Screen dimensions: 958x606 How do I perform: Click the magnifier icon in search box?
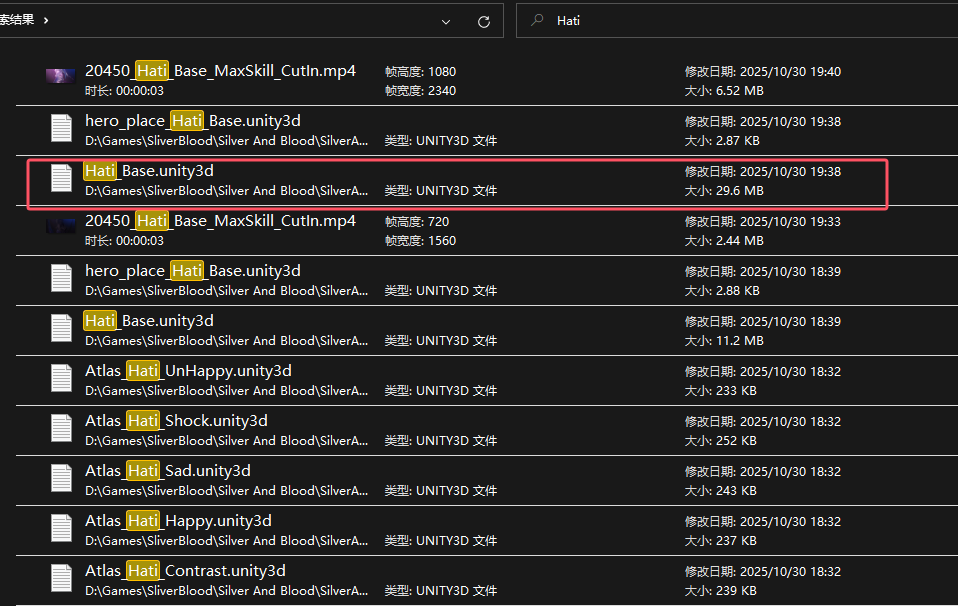pos(537,21)
